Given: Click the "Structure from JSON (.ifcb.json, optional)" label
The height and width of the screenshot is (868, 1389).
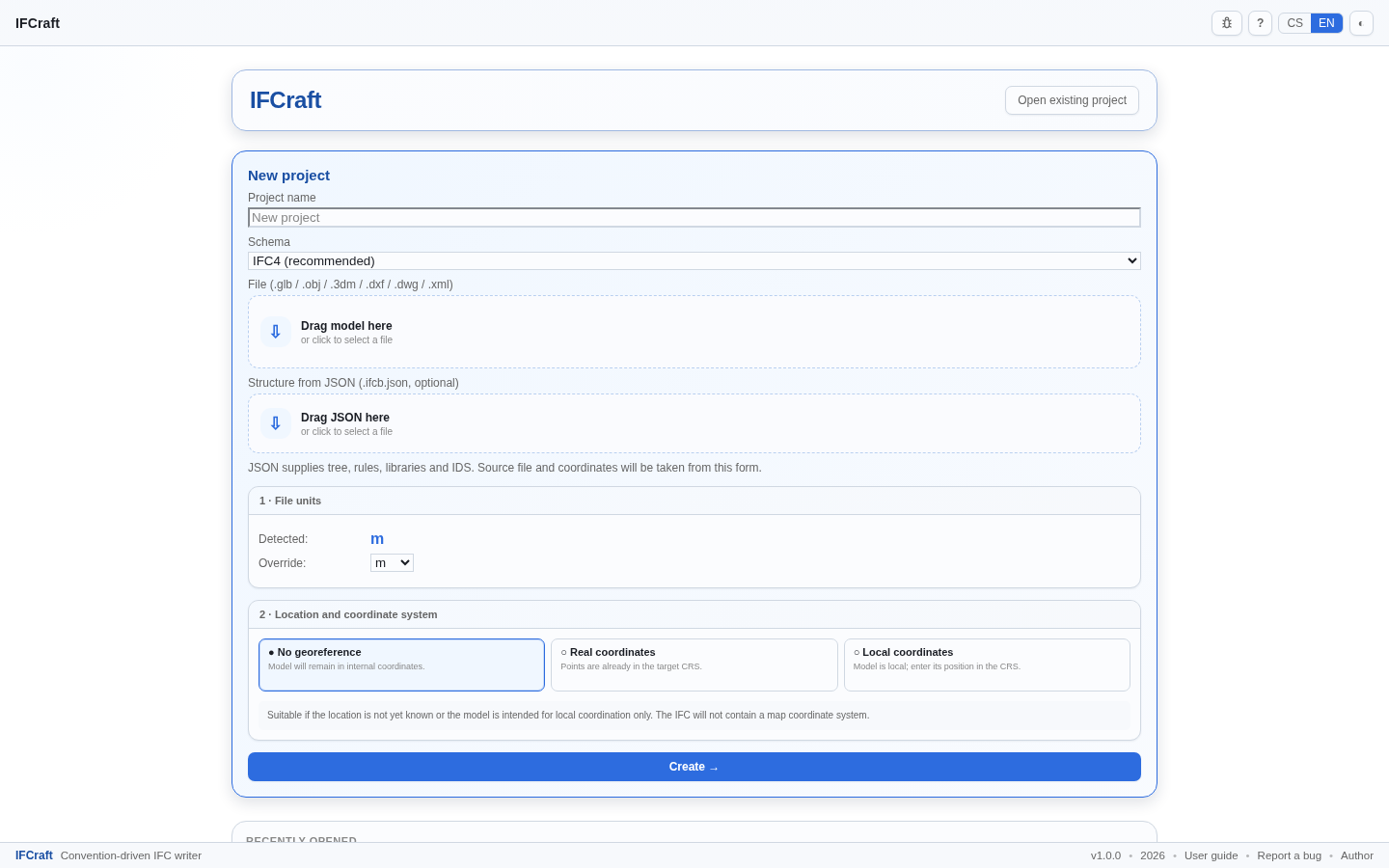Looking at the screenshot, I should (x=353, y=383).
